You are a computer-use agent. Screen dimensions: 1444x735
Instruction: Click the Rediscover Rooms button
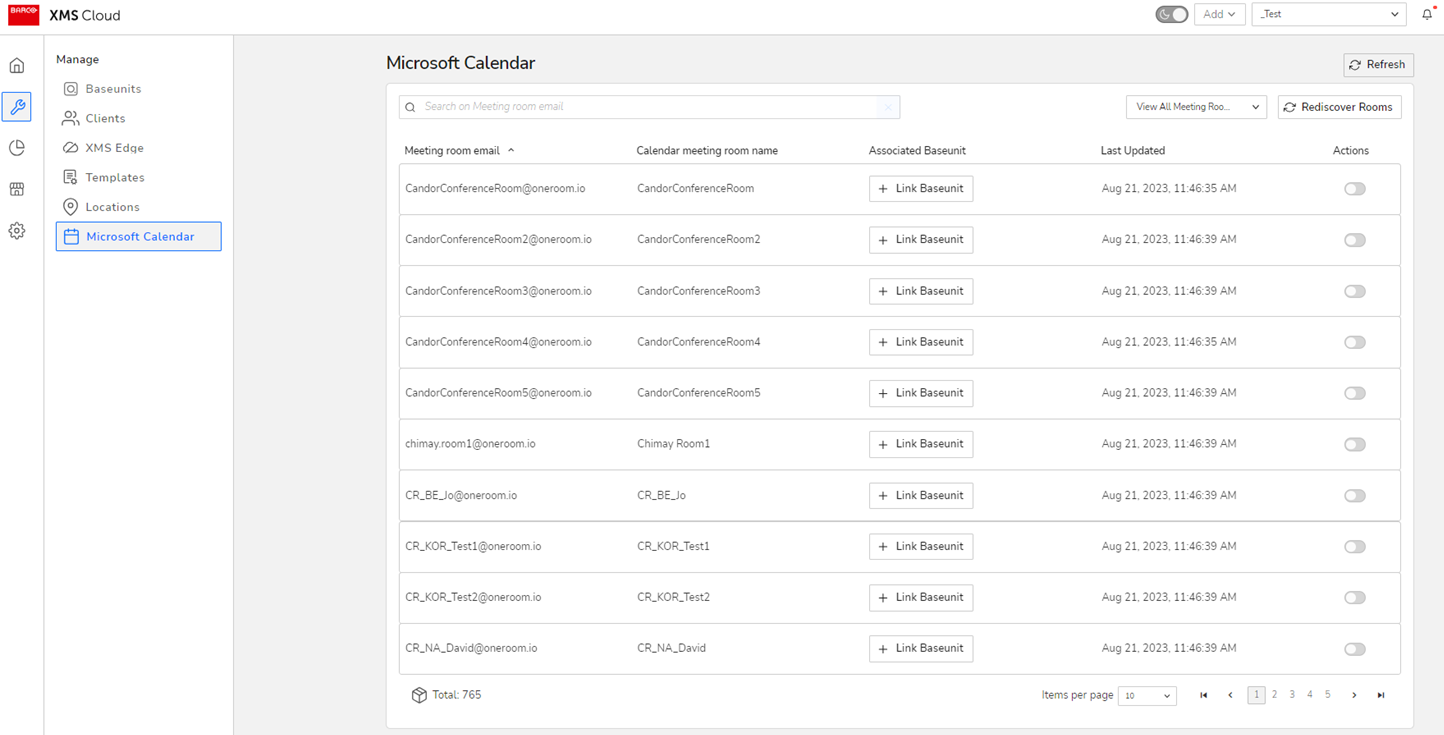(x=1339, y=107)
